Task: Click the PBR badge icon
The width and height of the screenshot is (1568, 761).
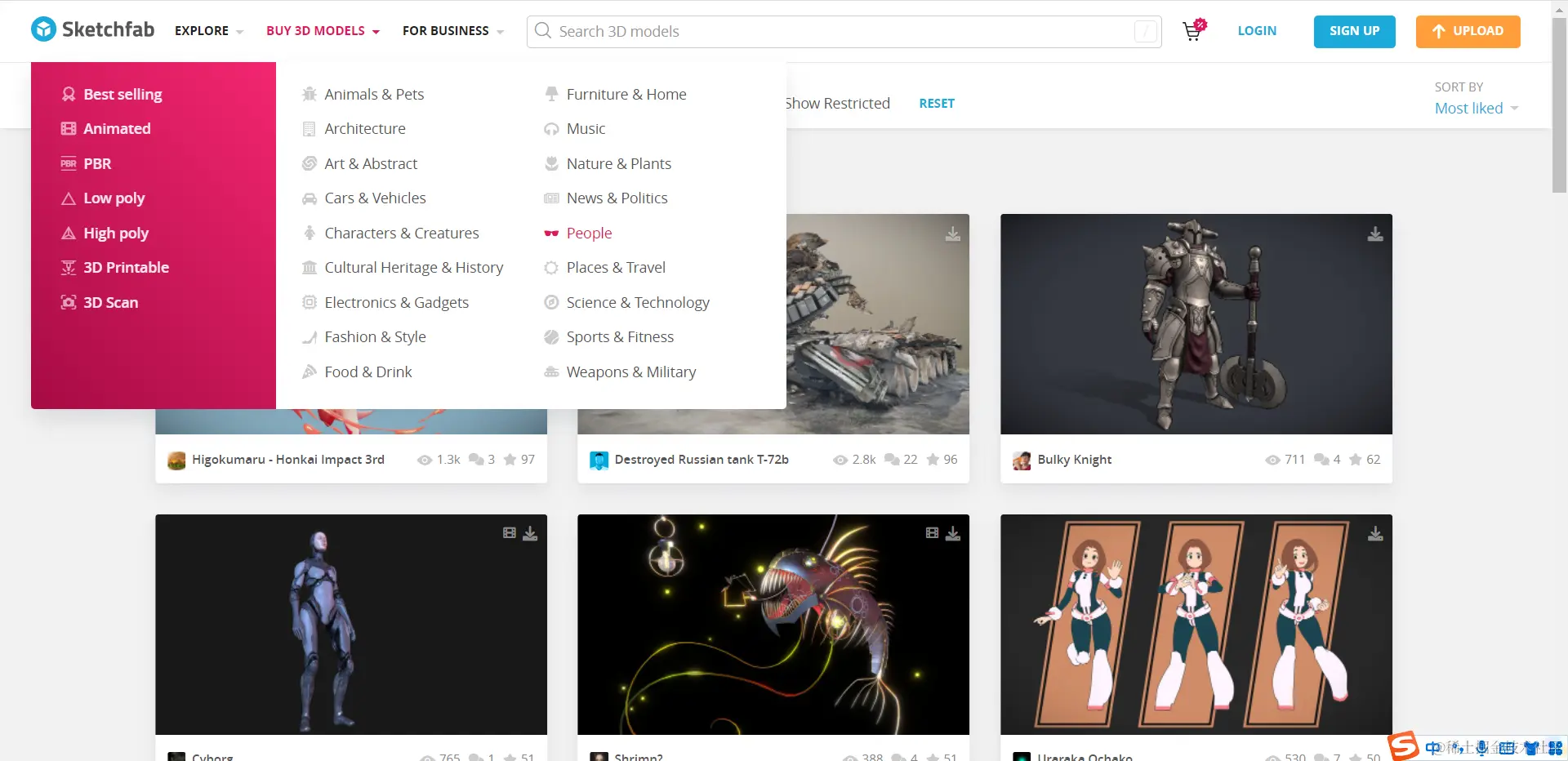Action: [x=69, y=163]
